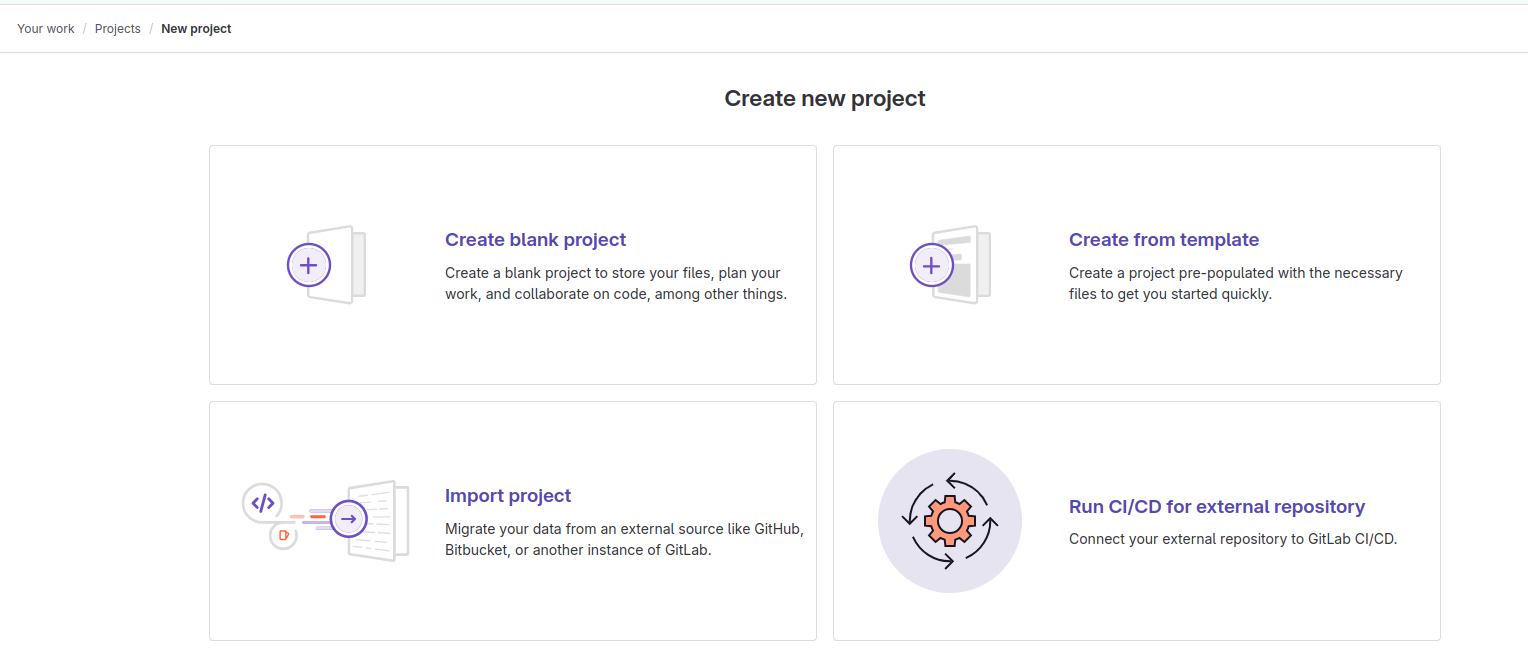Click the arrow circle icon in Import project
The height and width of the screenshot is (660, 1528).
point(349,519)
